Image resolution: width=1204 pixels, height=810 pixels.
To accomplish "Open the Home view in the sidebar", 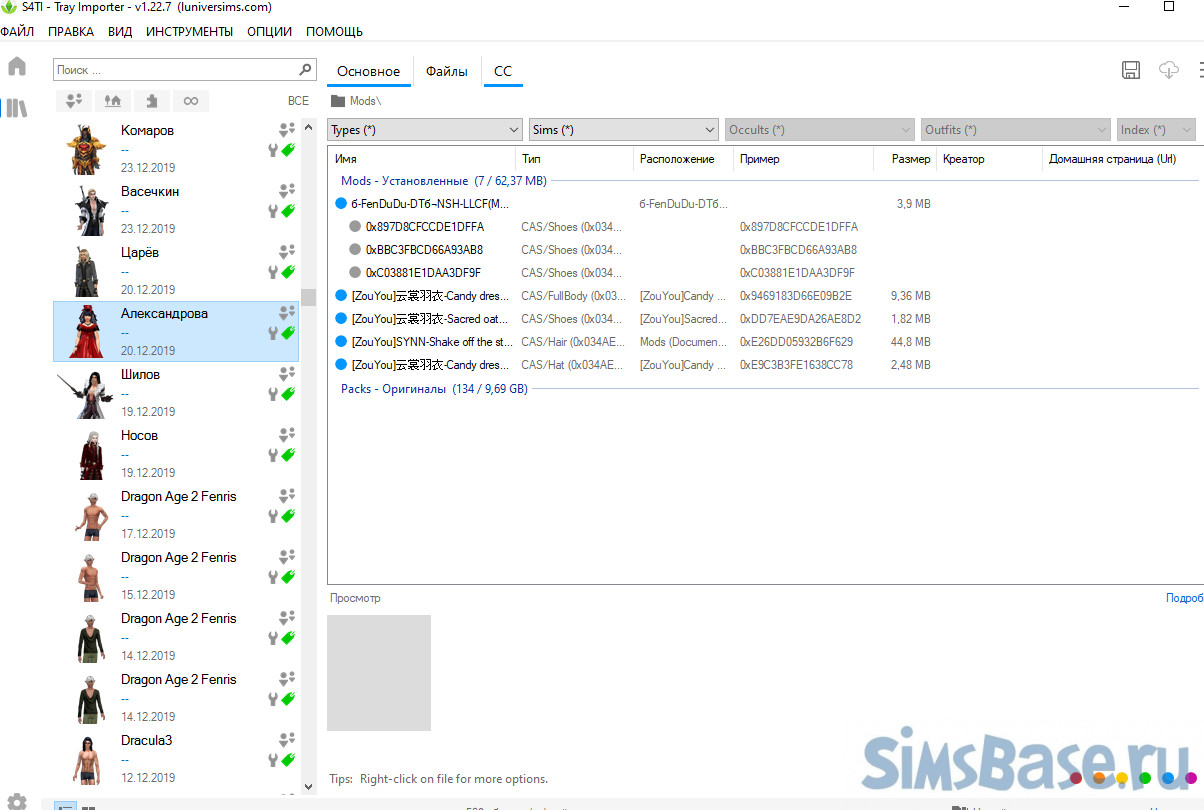I will point(17,67).
